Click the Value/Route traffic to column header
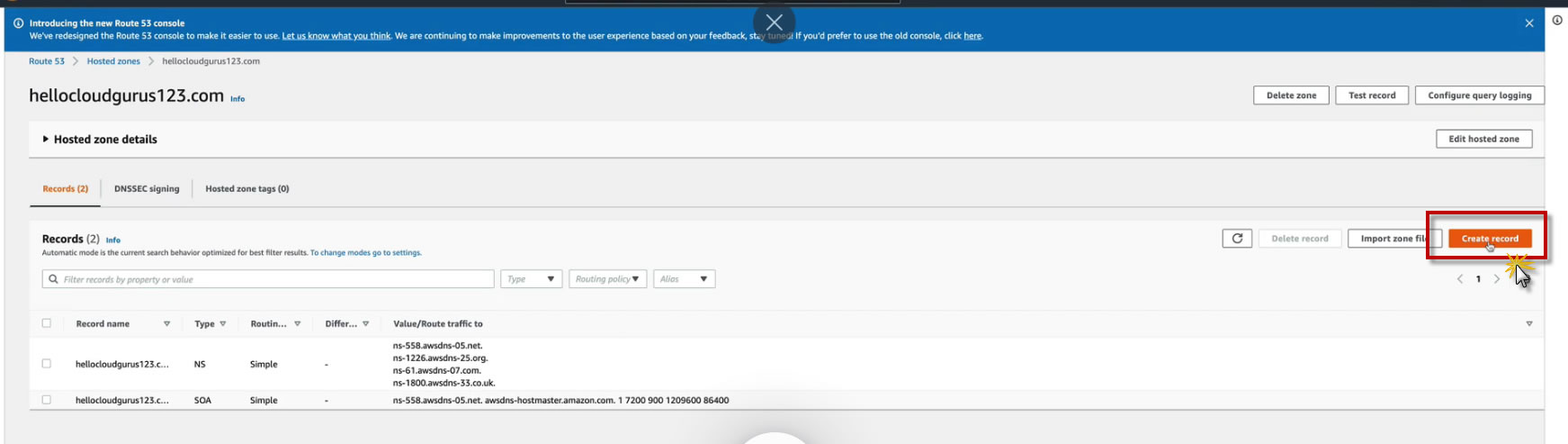The image size is (1568, 444). tap(438, 324)
